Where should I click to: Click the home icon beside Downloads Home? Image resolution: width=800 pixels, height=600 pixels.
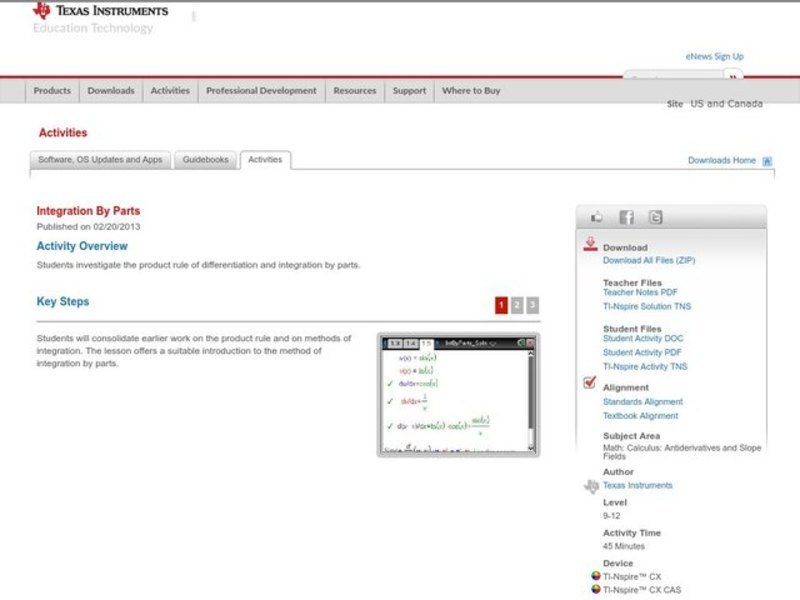click(767, 161)
